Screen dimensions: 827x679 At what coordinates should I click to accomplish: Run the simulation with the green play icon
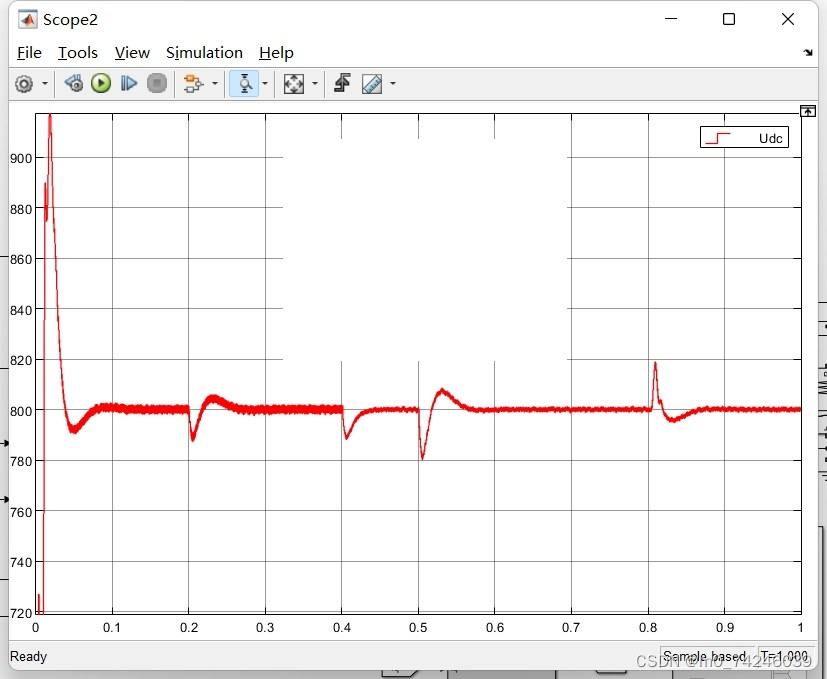(x=101, y=84)
